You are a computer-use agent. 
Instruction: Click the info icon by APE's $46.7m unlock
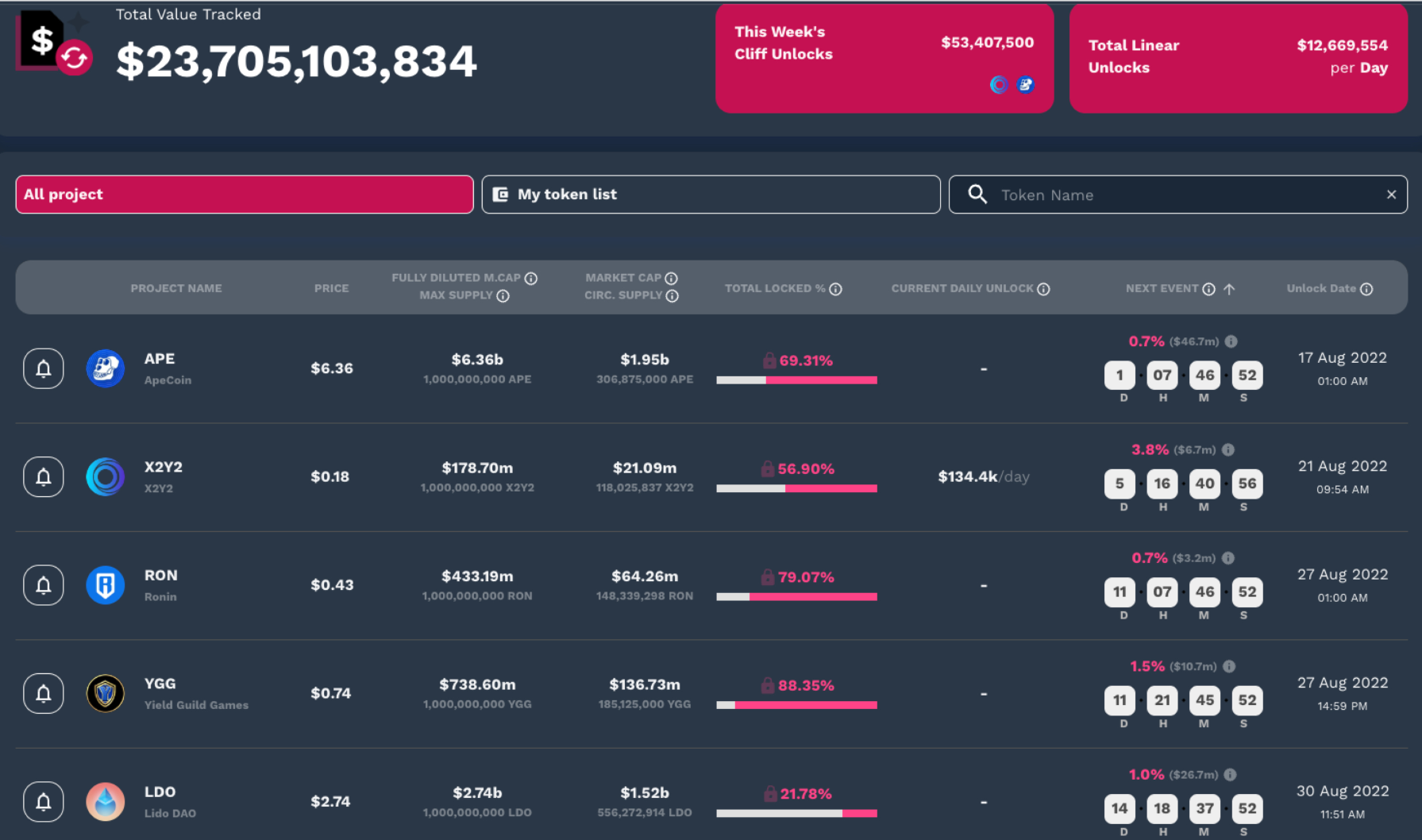click(1231, 341)
